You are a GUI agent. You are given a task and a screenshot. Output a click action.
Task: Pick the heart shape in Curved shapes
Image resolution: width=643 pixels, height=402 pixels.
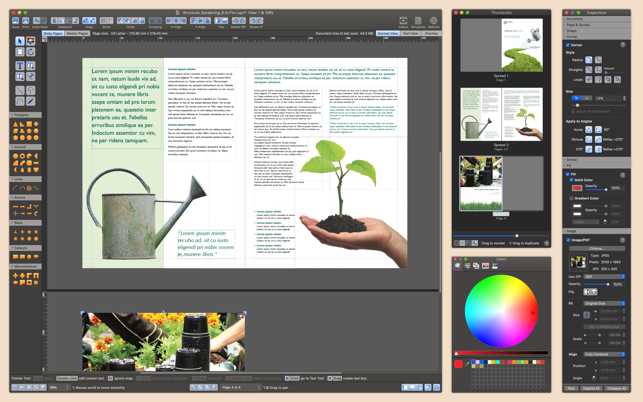pos(36,169)
